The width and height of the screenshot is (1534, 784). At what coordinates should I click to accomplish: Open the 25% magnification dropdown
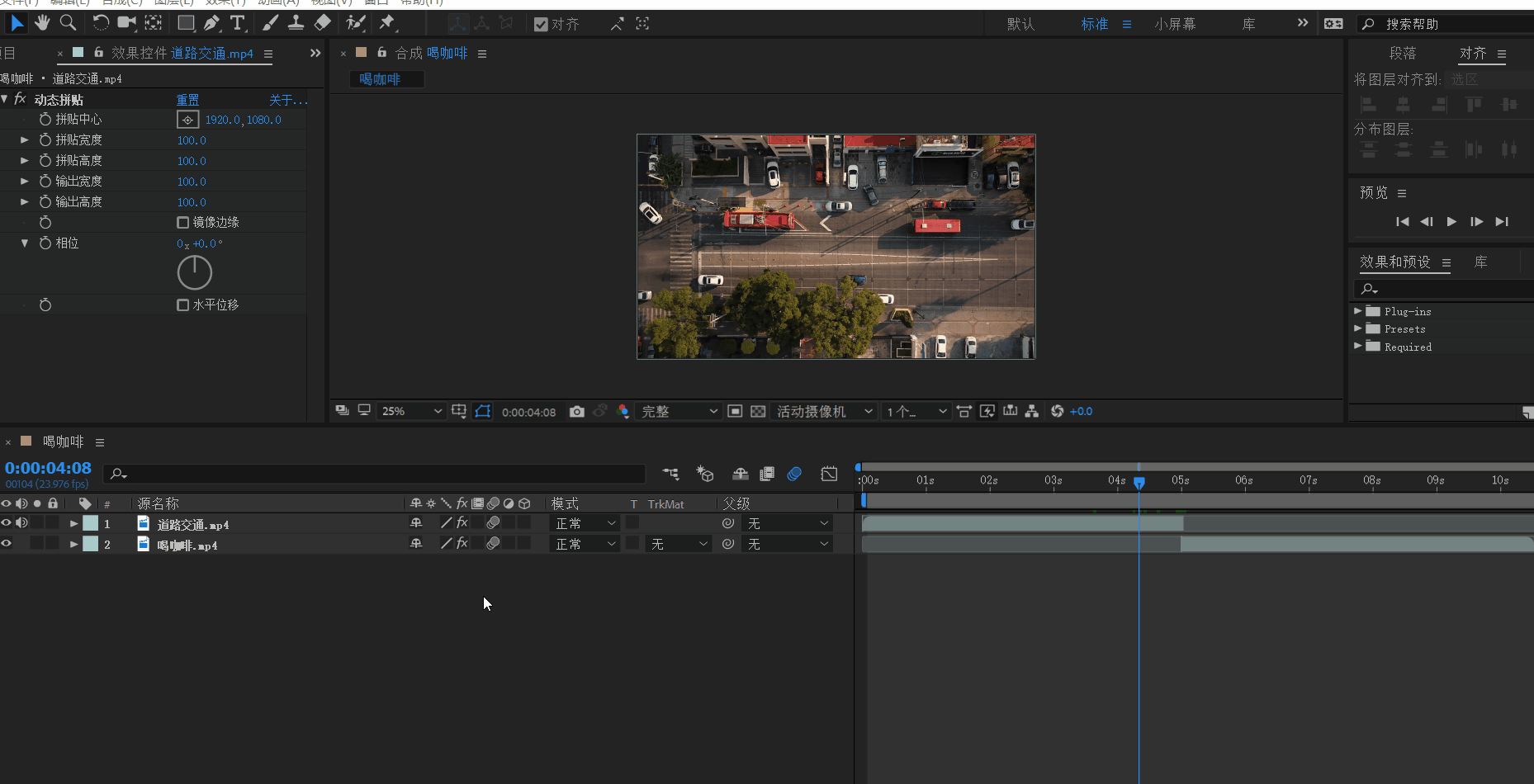(411, 411)
